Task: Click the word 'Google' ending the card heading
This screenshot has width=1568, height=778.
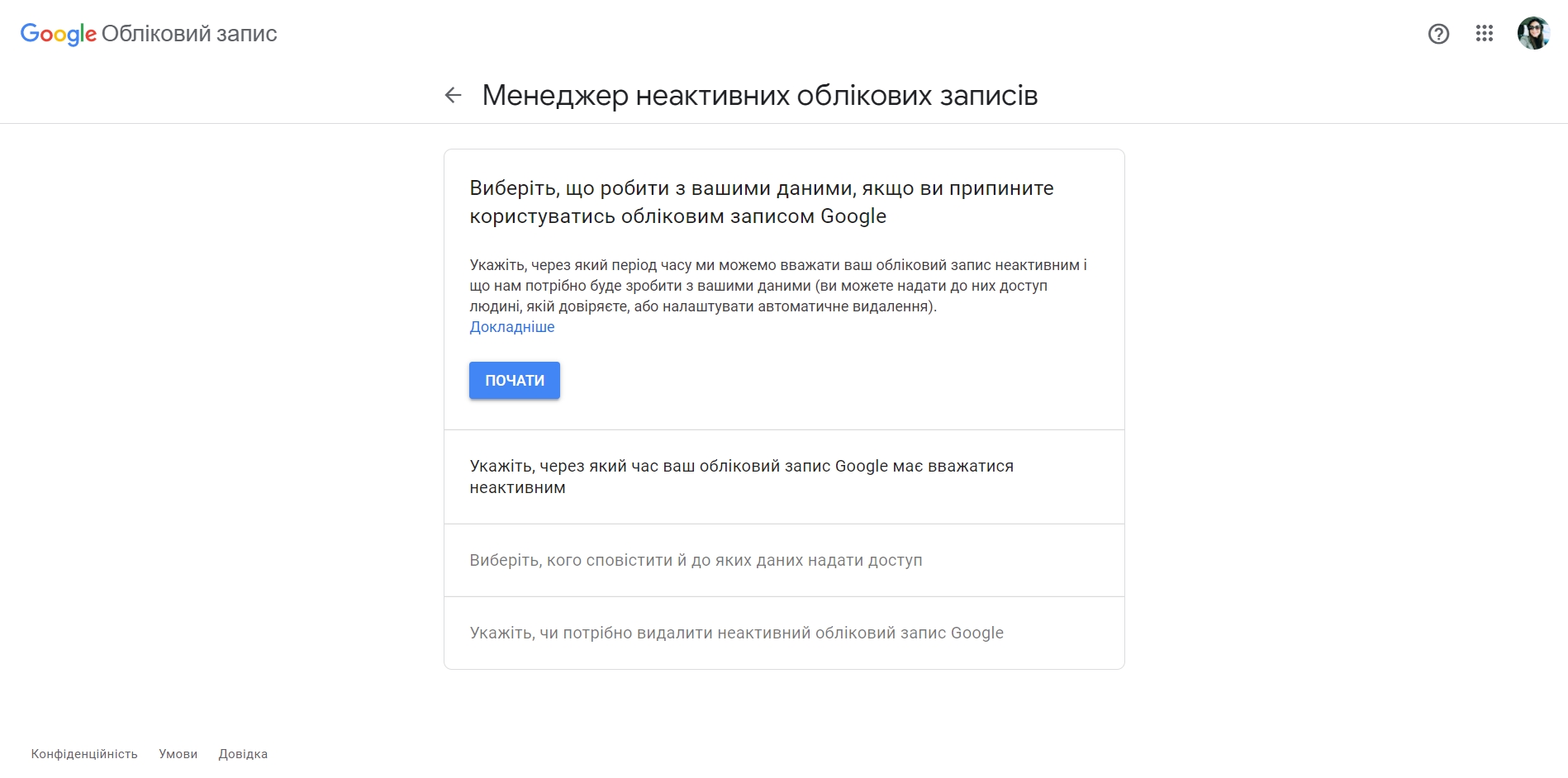Action: coord(853,216)
